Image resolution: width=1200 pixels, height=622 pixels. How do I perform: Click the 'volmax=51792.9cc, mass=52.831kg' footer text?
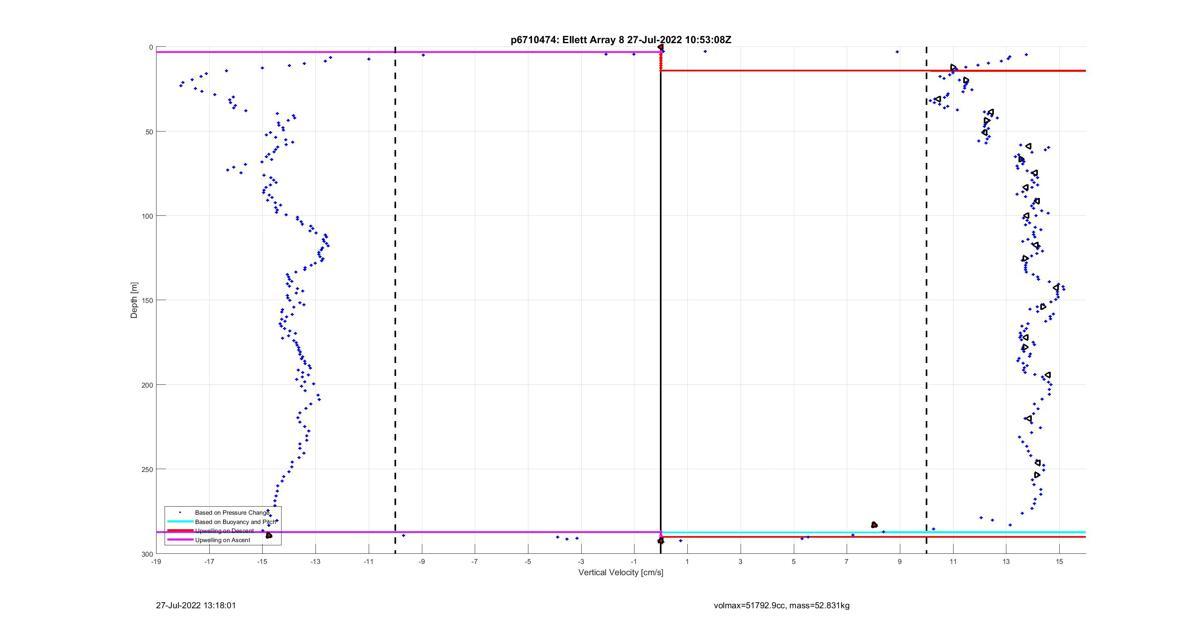point(782,605)
